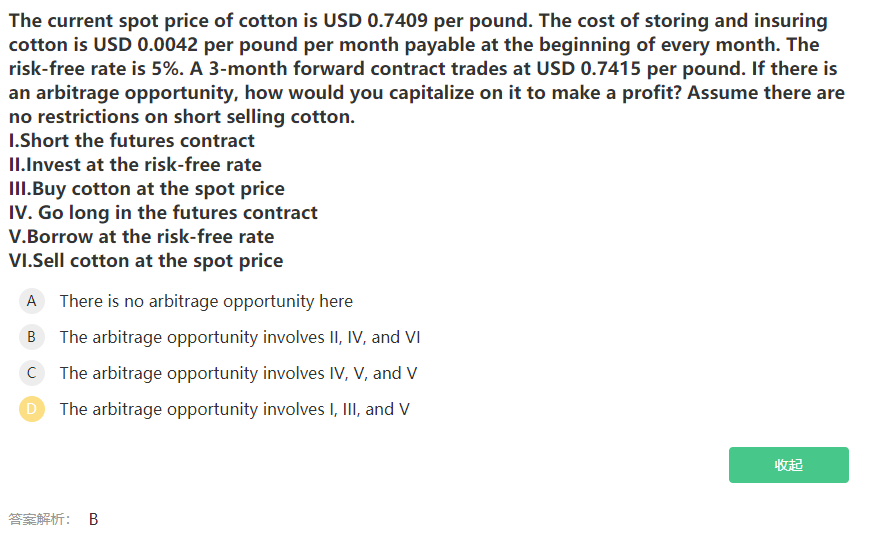Select the option C radio circle
Viewport: 871px width, 559px height.
pyautogui.click(x=32, y=373)
